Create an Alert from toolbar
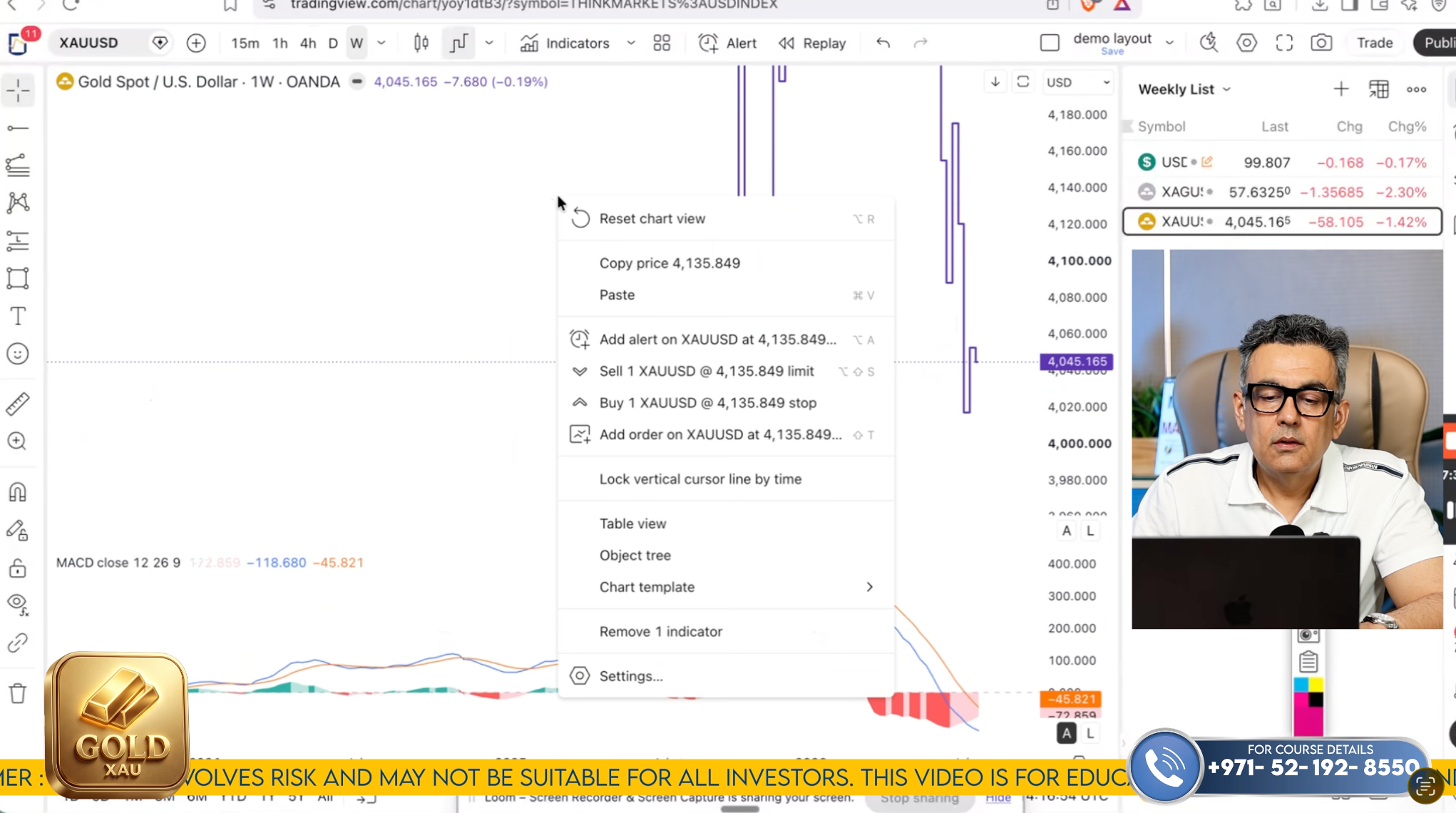The width and height of the screenshot is (1456, 813). point(727,43)
